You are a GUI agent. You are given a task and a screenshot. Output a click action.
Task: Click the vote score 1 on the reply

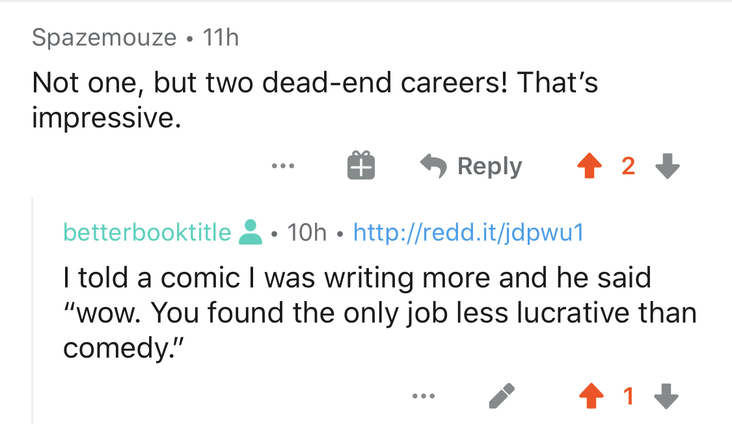pyautogui.click(x=628, y=396)
